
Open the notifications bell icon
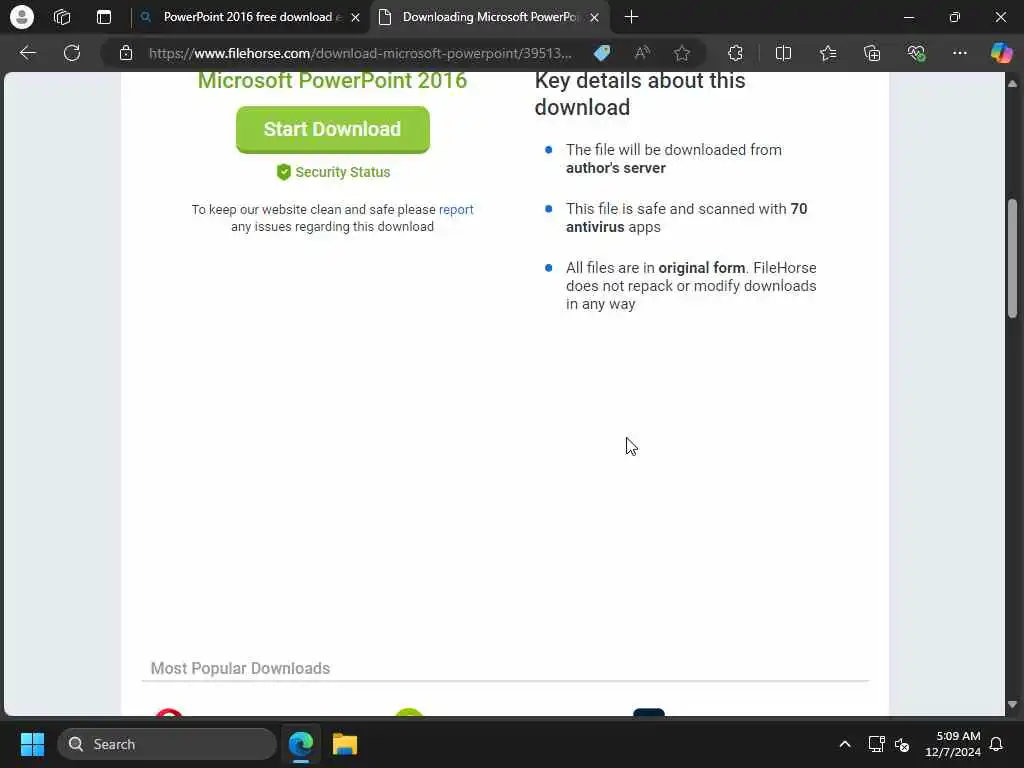997,744
